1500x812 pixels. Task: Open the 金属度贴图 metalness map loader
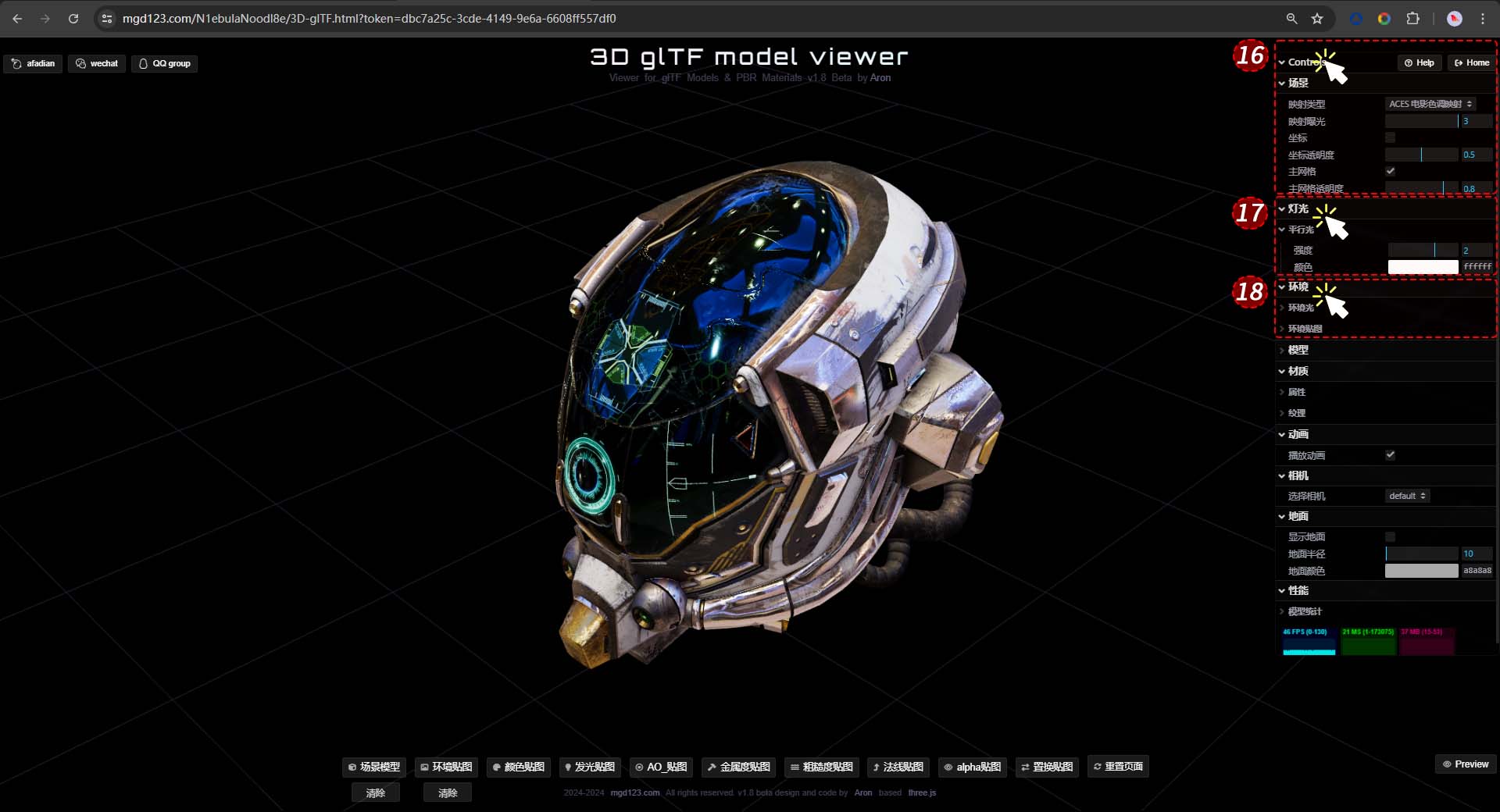(x=738, y=767)
